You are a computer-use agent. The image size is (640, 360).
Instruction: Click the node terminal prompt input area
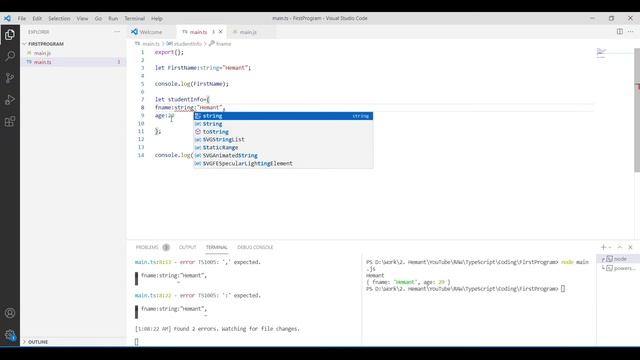563,289
